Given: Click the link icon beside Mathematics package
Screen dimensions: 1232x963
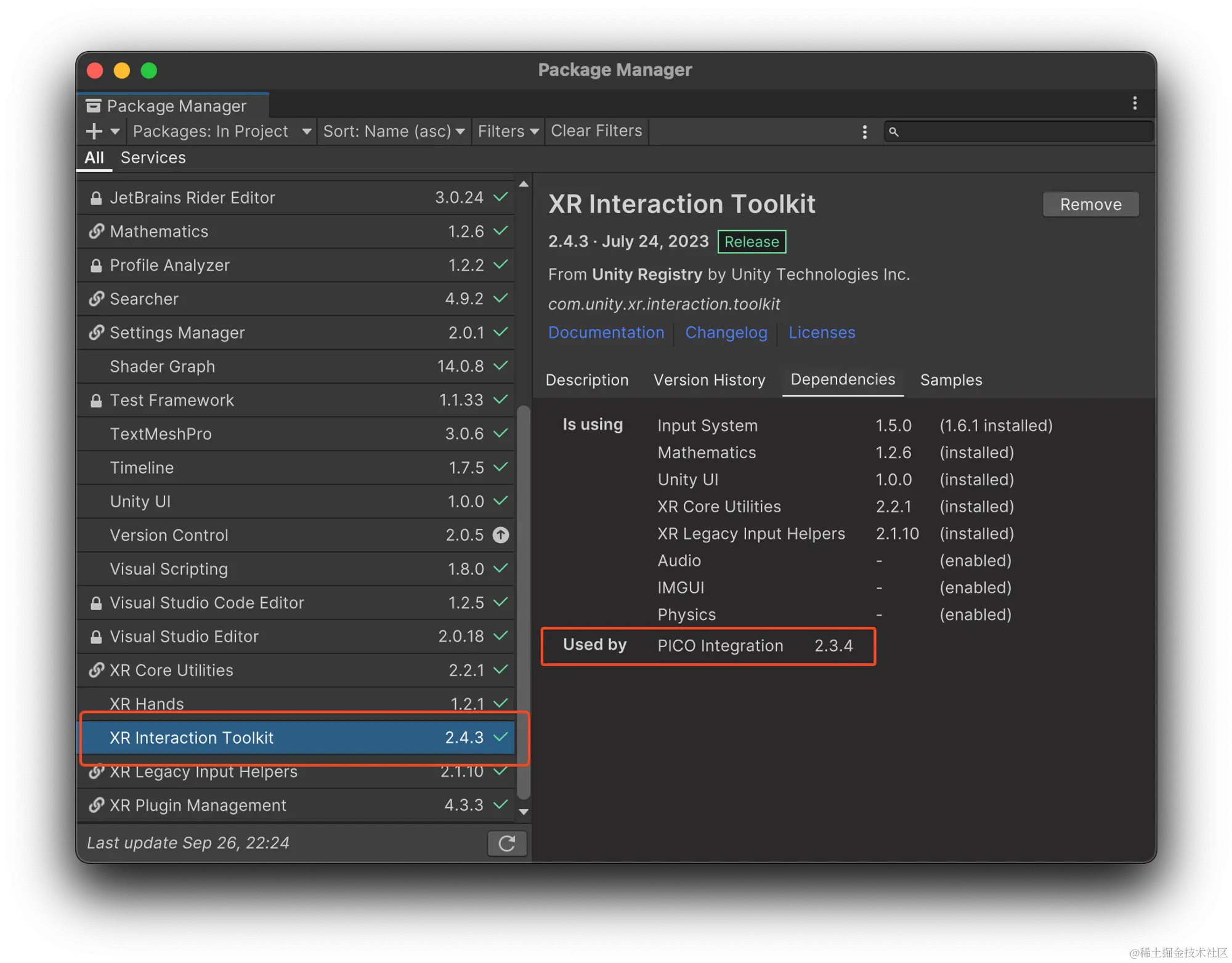Looking at the screenshot, I should 96,232.
